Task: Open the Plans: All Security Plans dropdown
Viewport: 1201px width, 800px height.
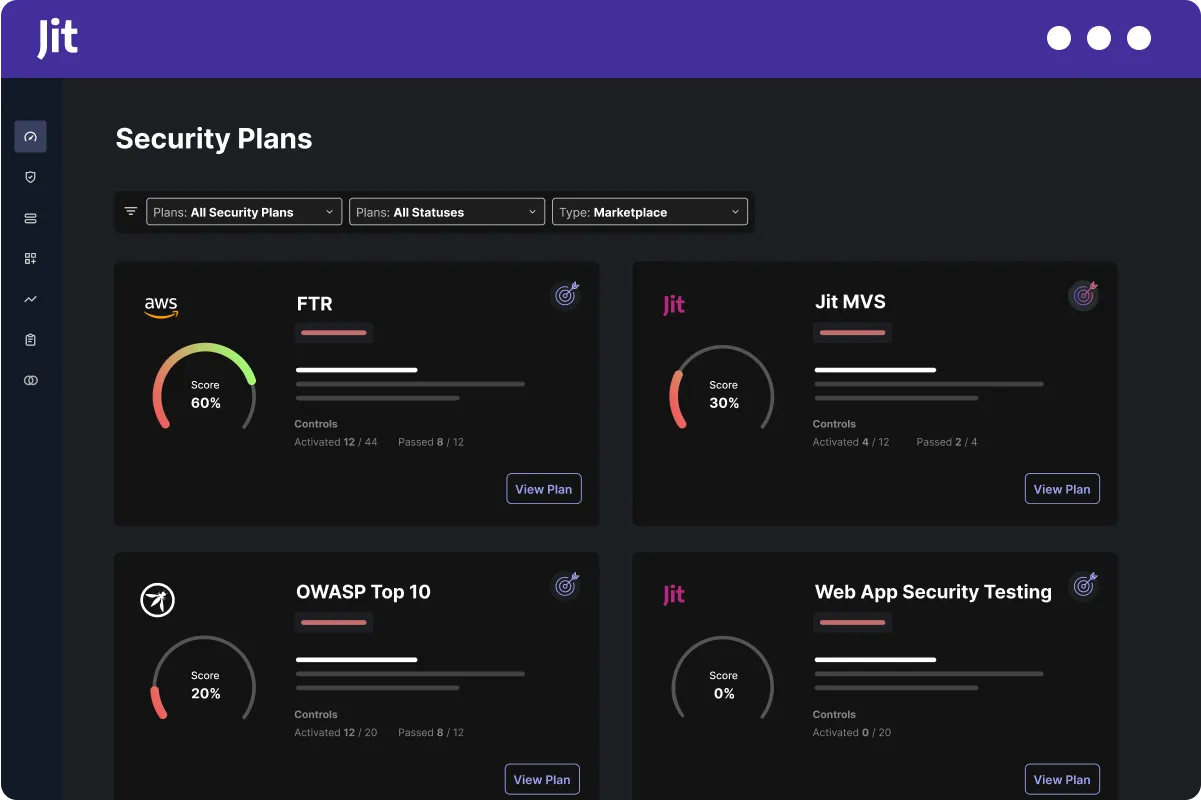Action: coord(243,211)
